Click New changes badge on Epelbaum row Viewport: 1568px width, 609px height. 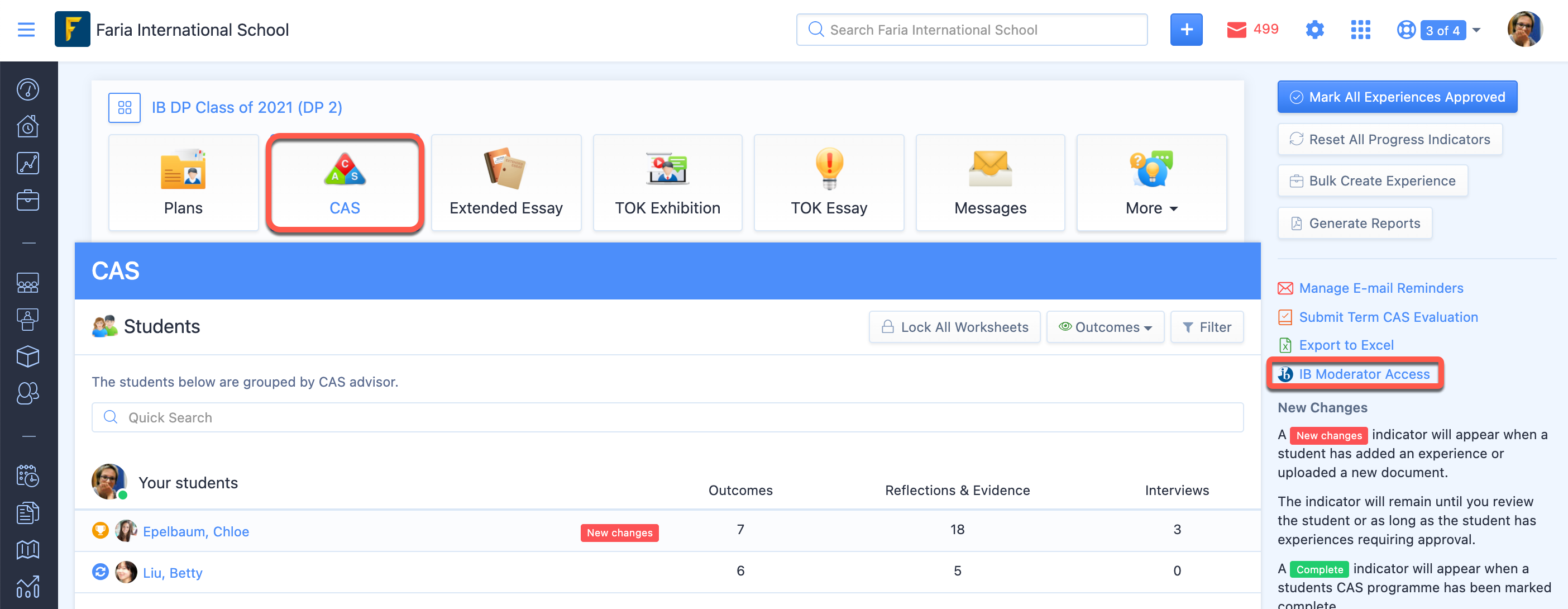point(619,532)
